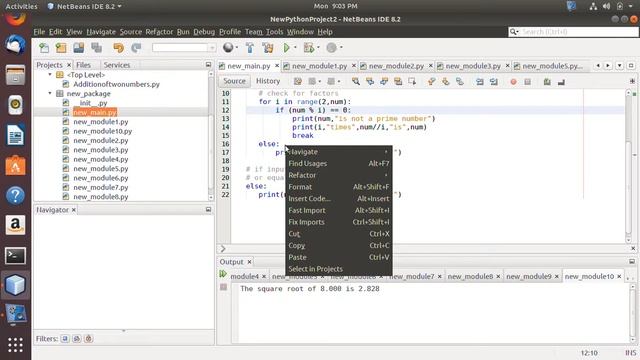Viewport: 640px width, 360px height.
Task: Toggle first Navigator filter button
Action: [x=65, y=338]
